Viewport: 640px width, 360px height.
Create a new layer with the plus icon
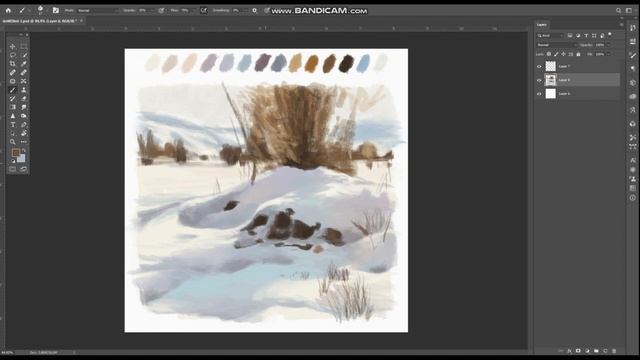605,351
